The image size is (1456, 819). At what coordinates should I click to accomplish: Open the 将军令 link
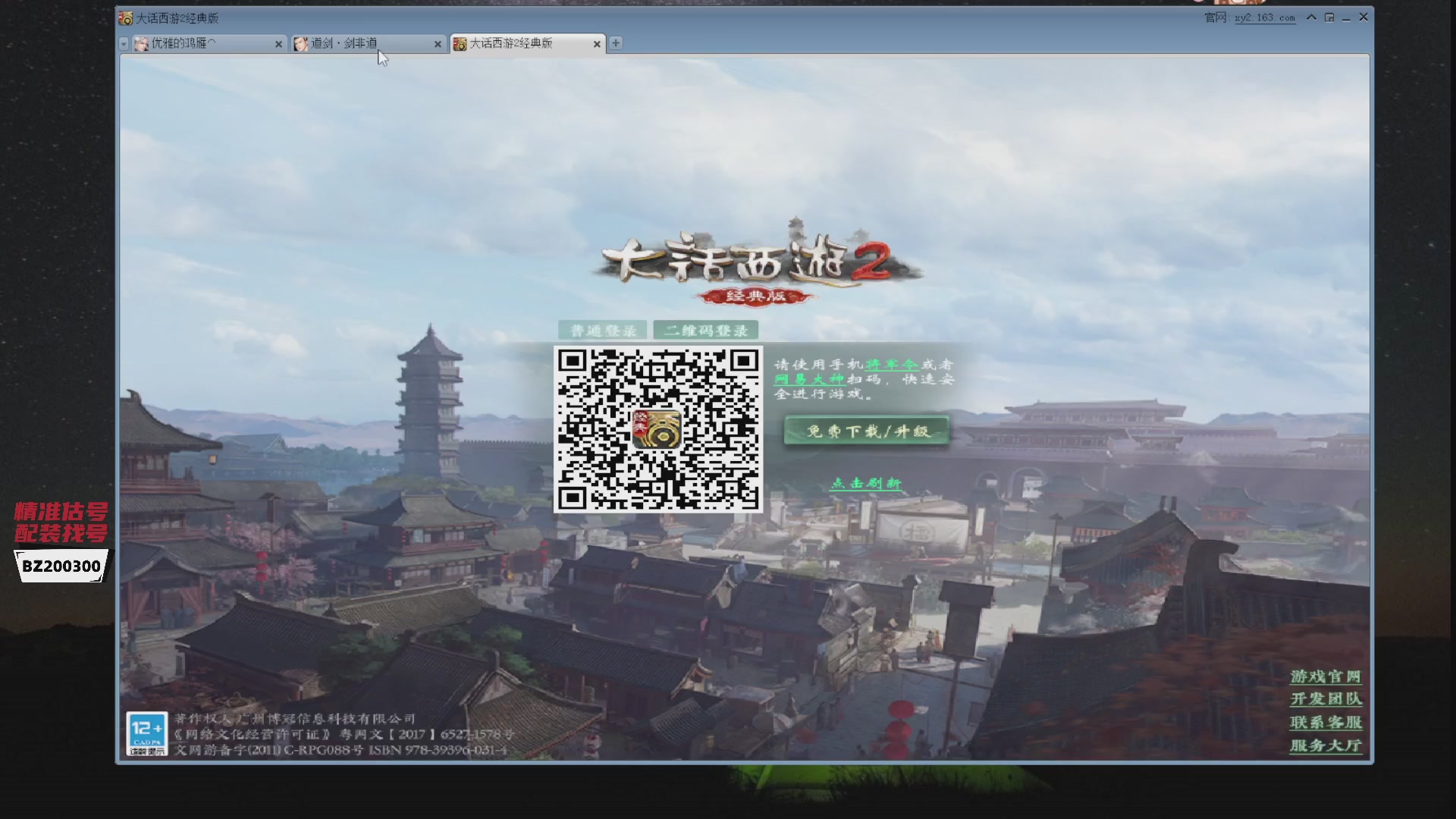891,365
